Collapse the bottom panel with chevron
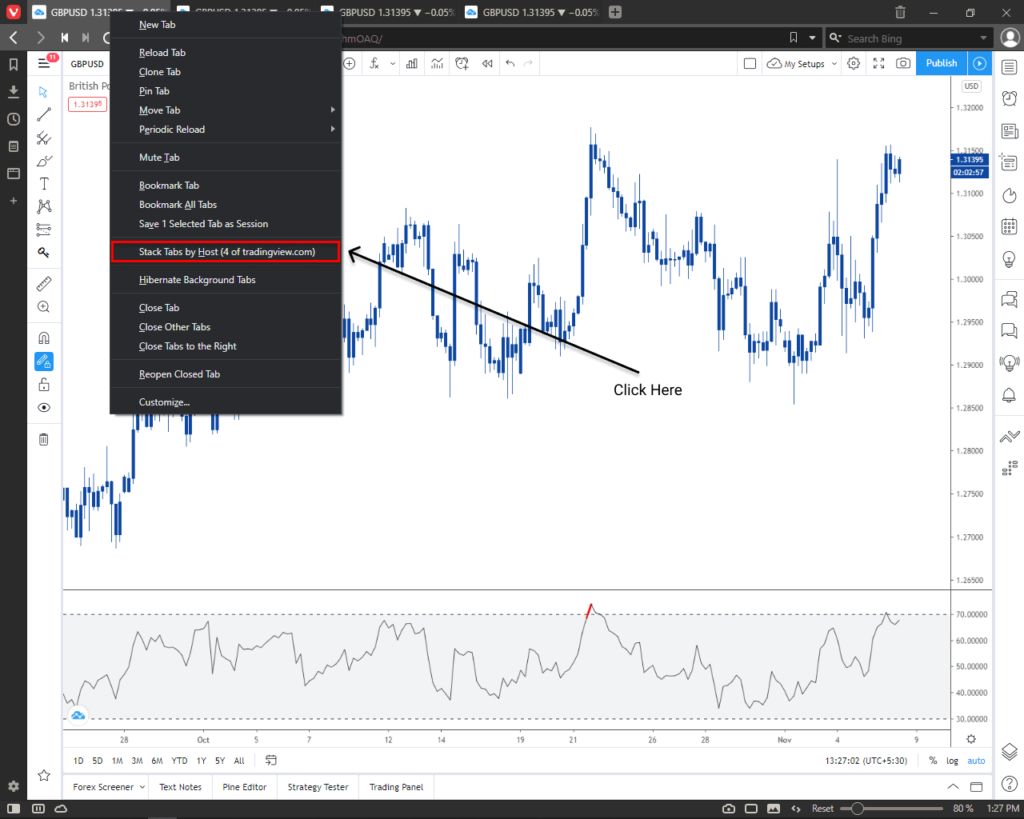The height and width of the screenshot is (819, 1024). pyautogui.click(x=953, y=786)
